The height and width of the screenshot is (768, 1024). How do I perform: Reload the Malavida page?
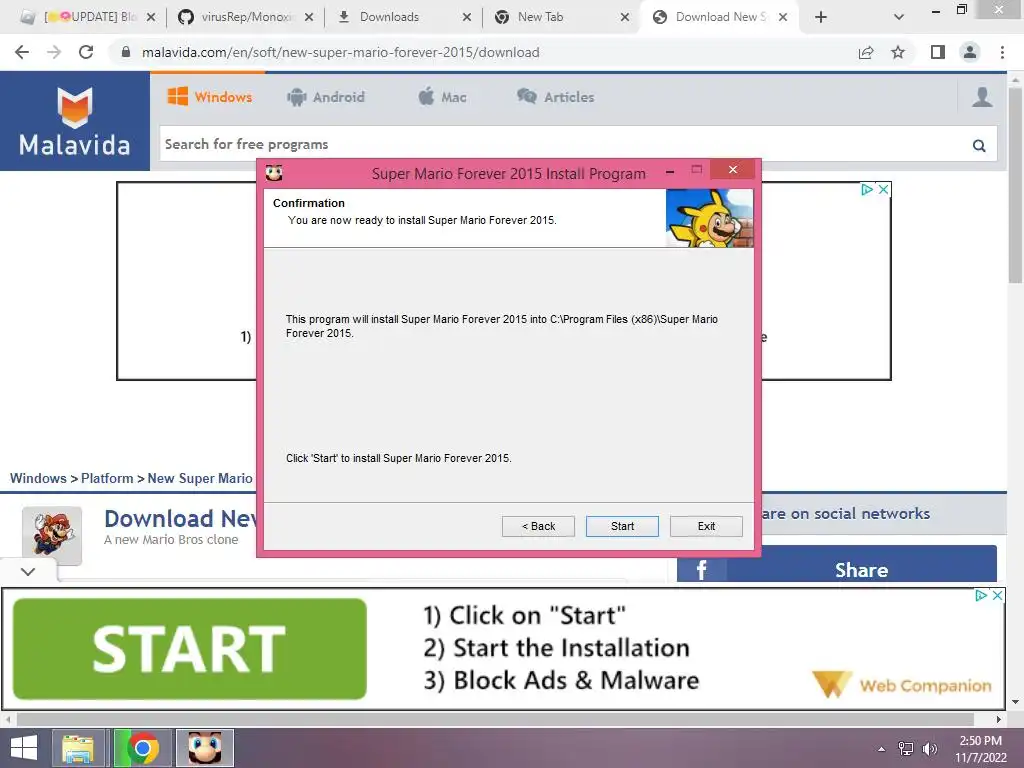coord(86,52)
